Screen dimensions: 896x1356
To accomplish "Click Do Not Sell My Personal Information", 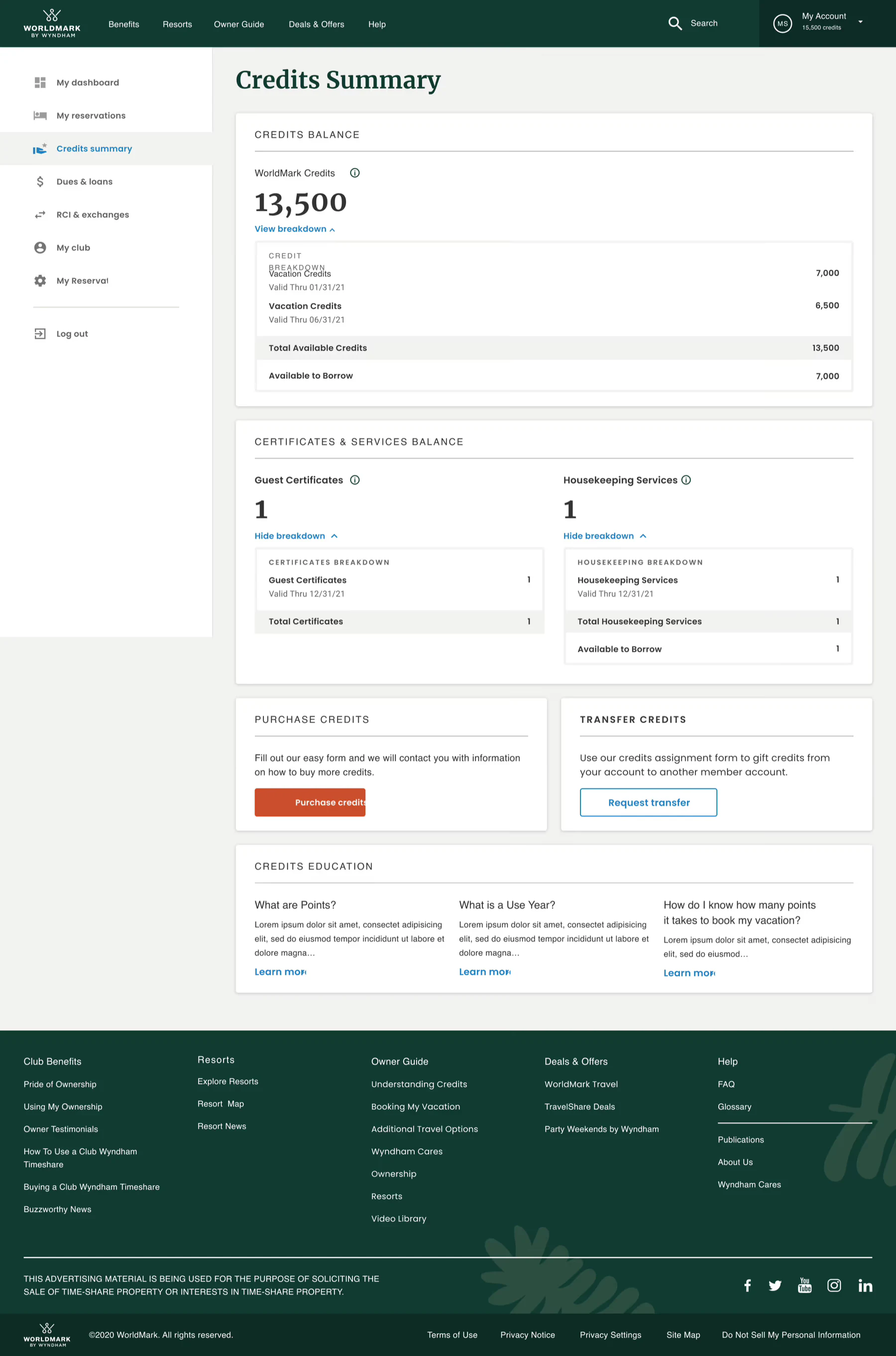I will point(791,1335).
